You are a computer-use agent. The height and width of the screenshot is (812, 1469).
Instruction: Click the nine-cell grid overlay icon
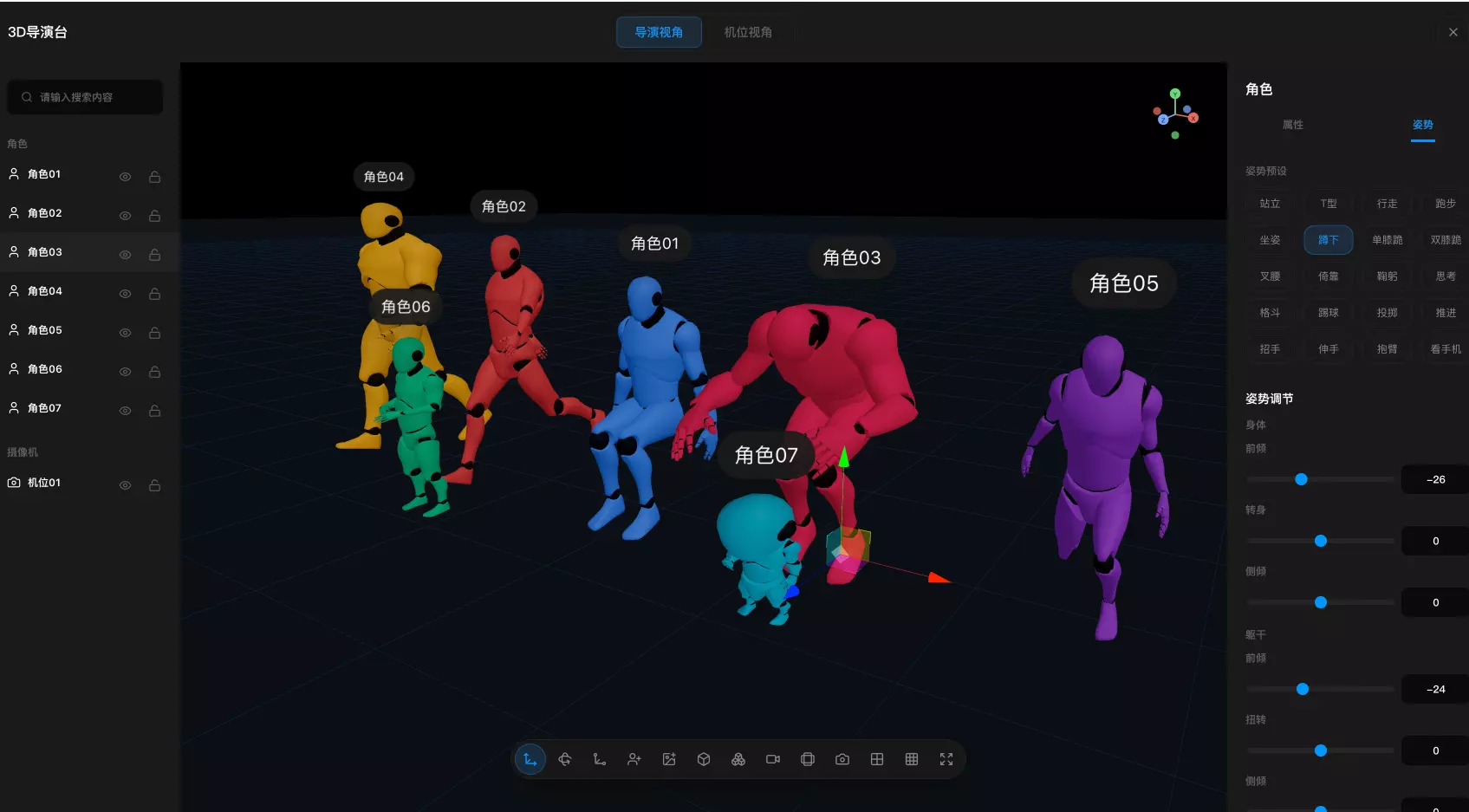[x=912, y=759]
